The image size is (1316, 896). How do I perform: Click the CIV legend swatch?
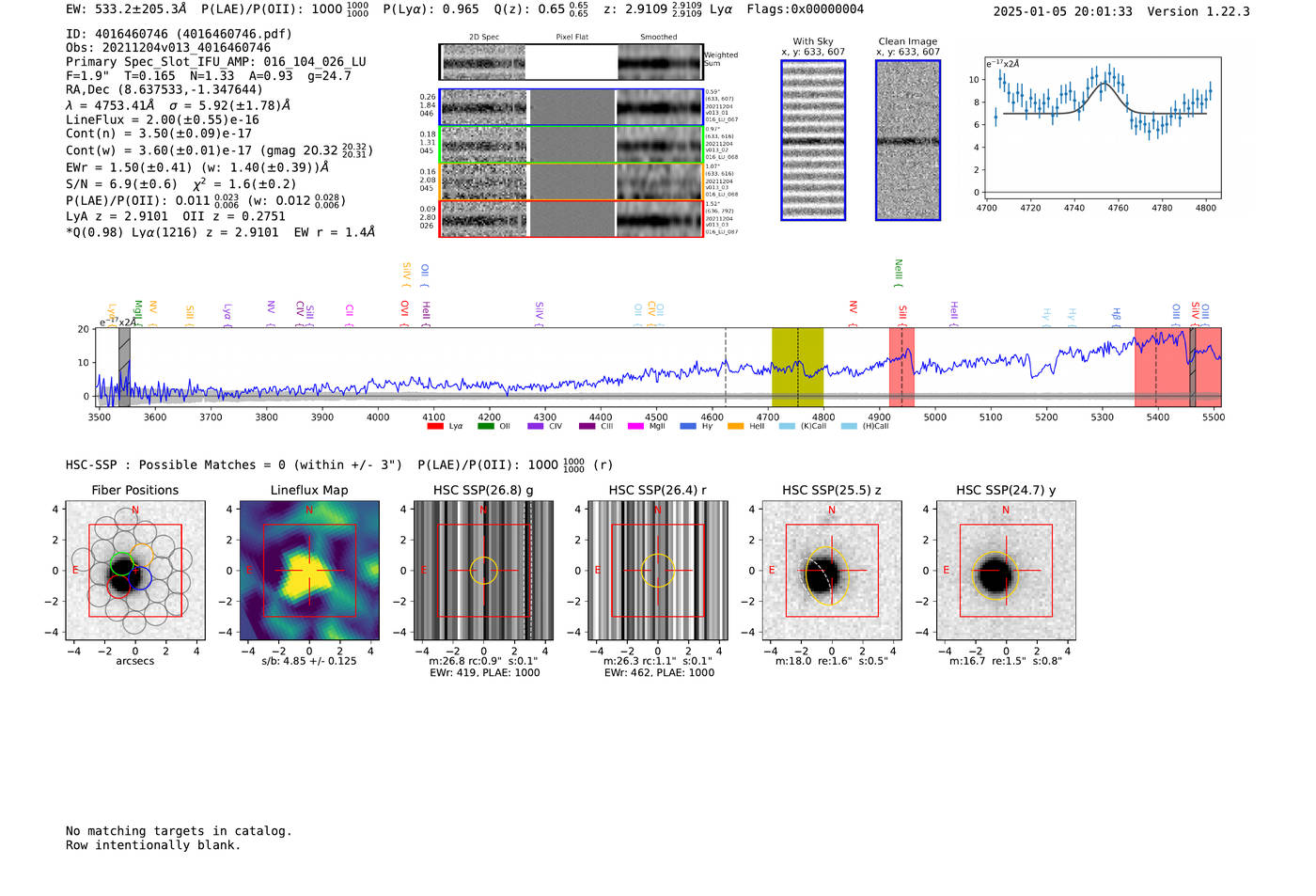click(536, 426)
